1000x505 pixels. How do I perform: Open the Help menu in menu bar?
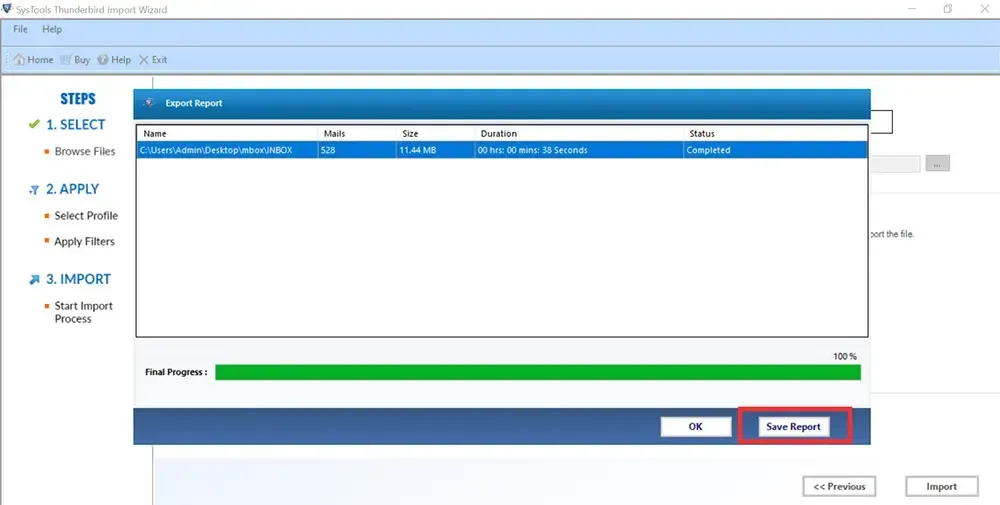(51, 30)
